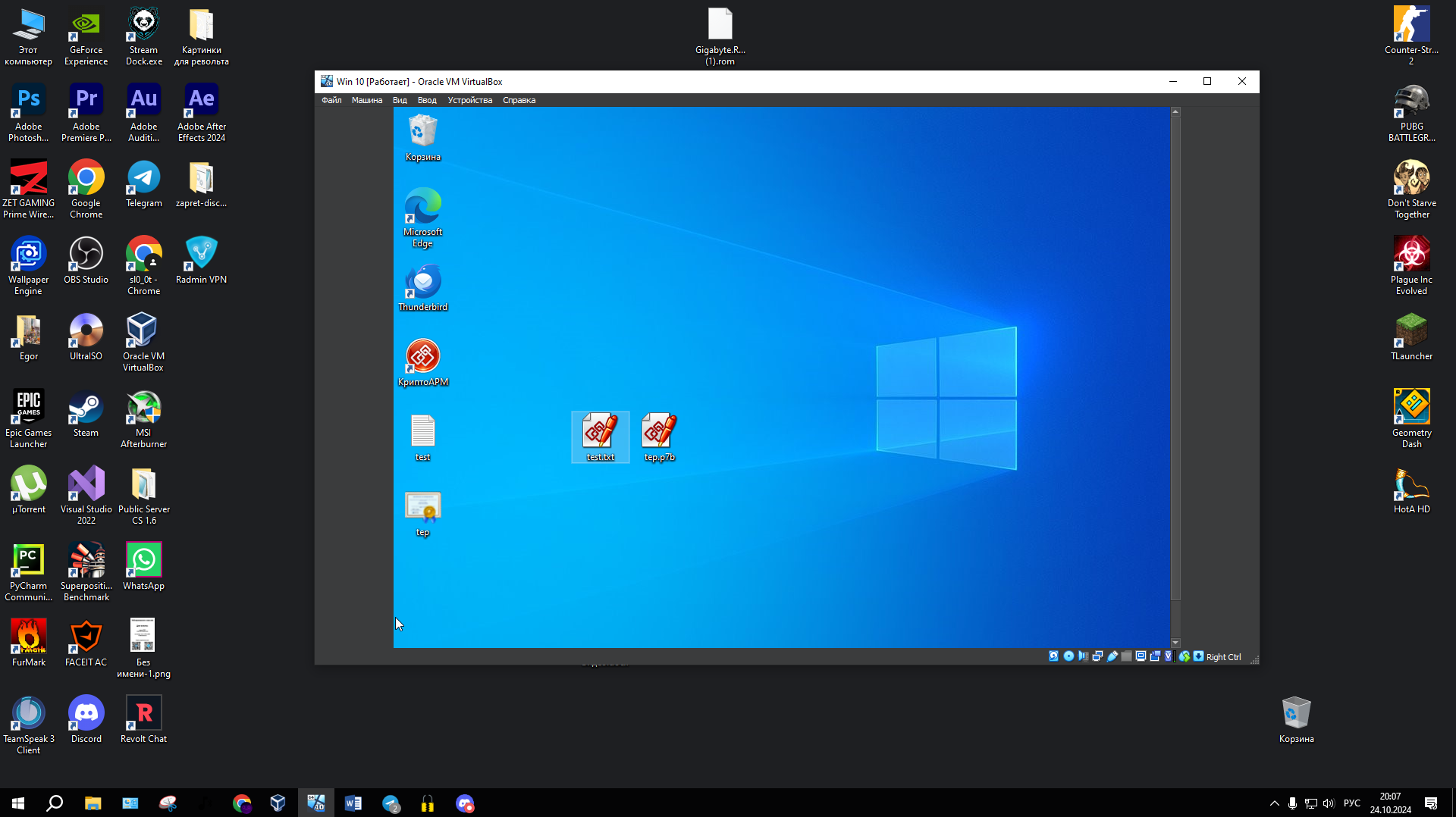Select Microsoft Edge icon in the VM
Viewport: 1456px width, 817px height.
pos(422,218)
